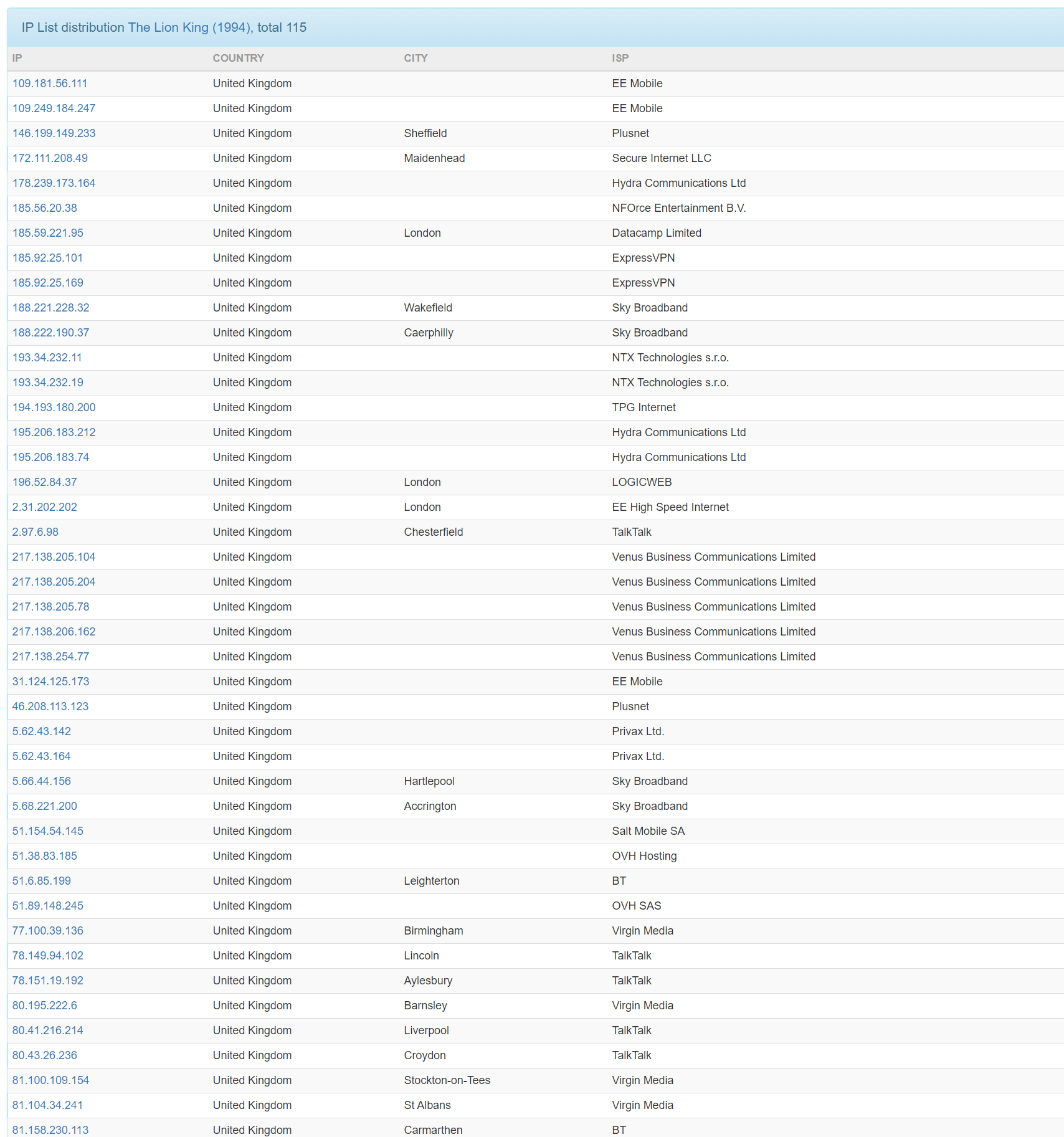Open IP 51.6.85.199

coord(42,881)
